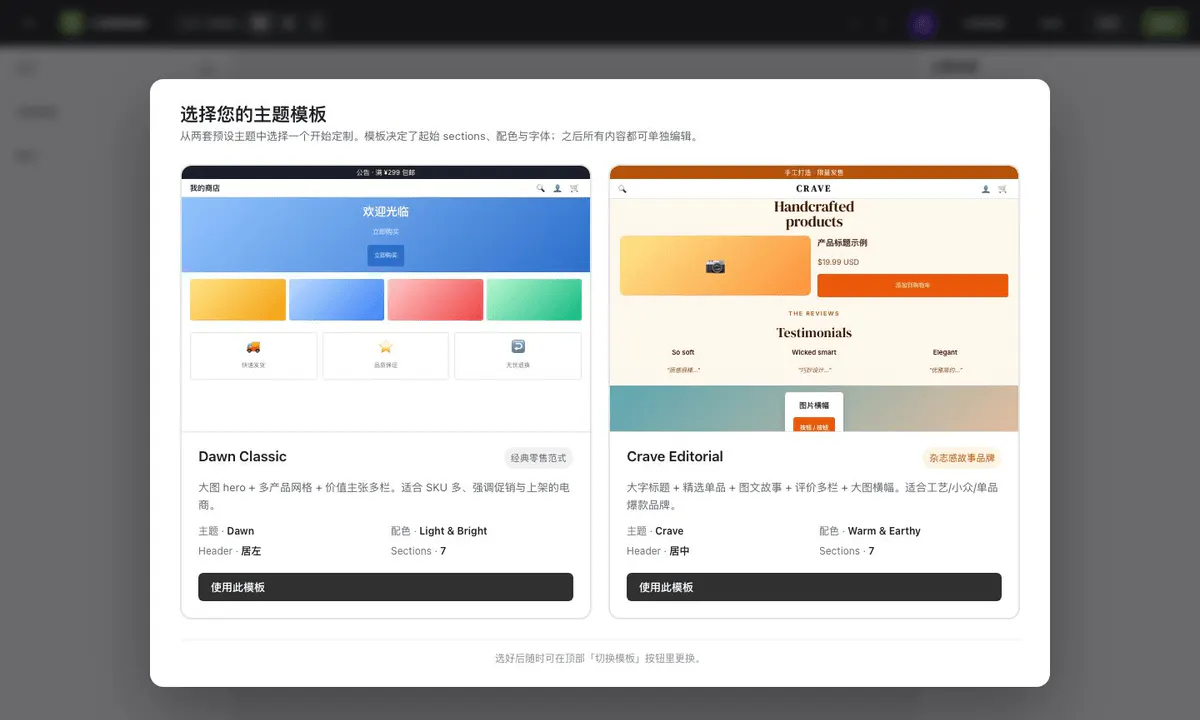Click the CRAVE logo in preview header
Viewport: 1200px width, 720px height.
click(814, 188)
